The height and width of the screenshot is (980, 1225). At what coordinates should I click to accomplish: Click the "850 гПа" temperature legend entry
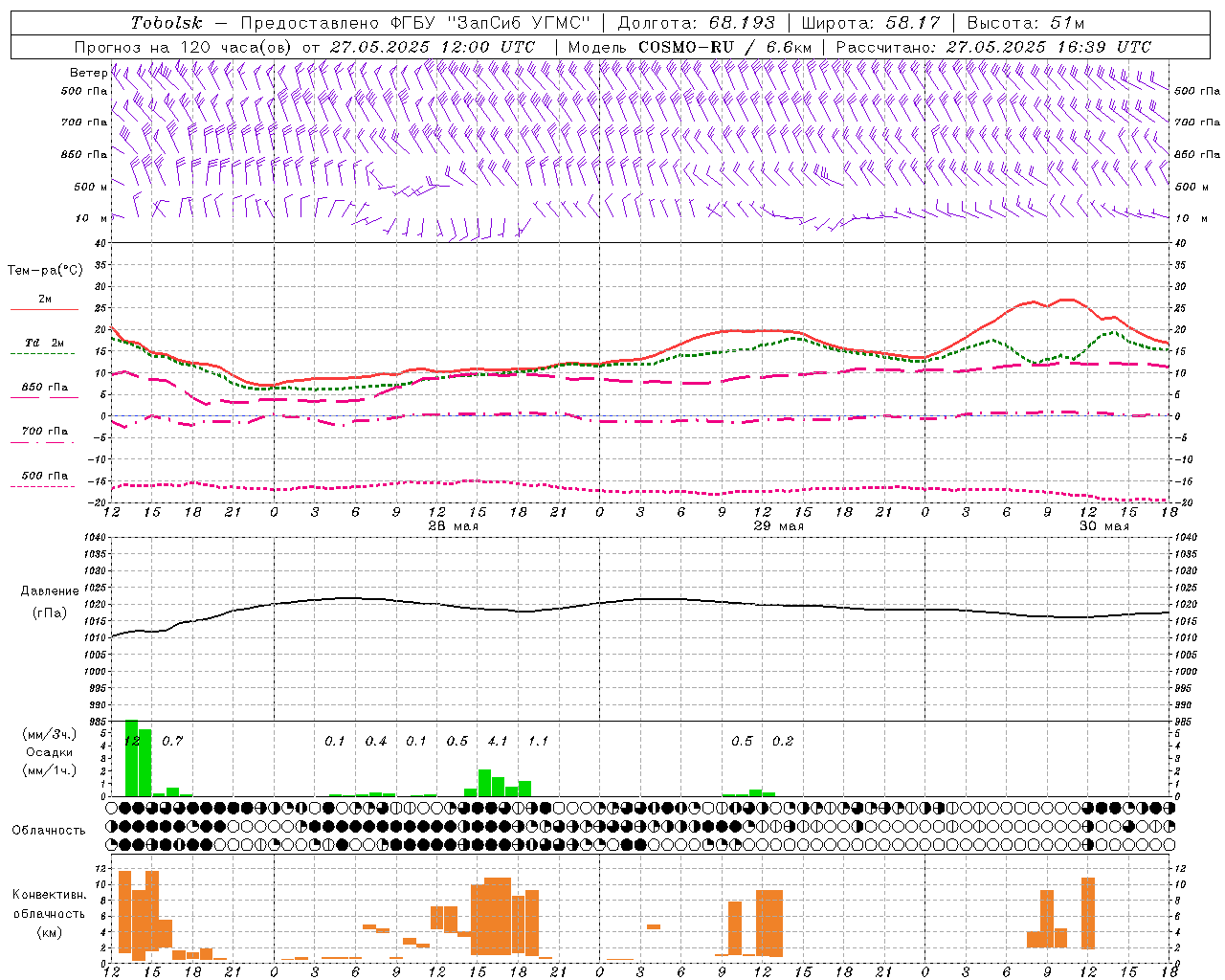pyautogui.click(x=45, y=388)
